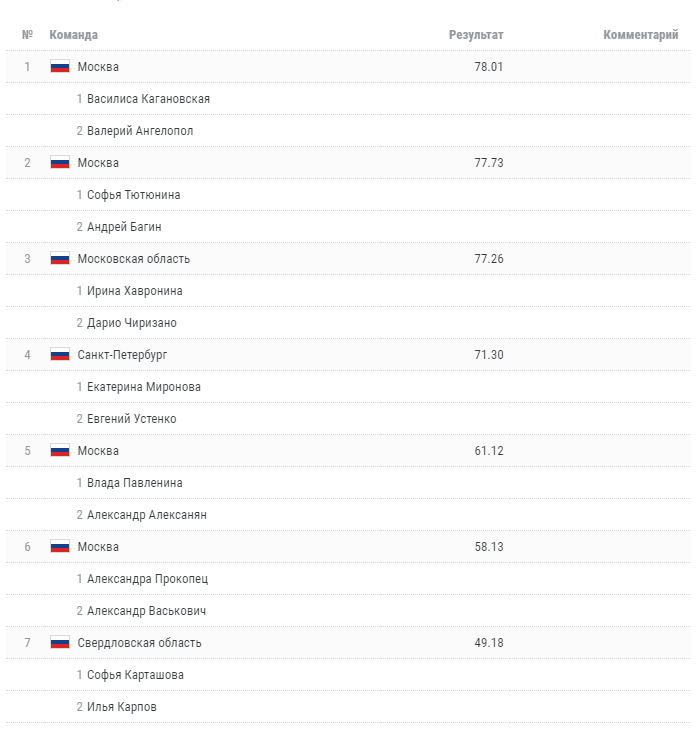Image resolution: width=698 pixels, height=733 pixels.
Task: Click the Комментарий column header
Action: (x=641, y=35)
